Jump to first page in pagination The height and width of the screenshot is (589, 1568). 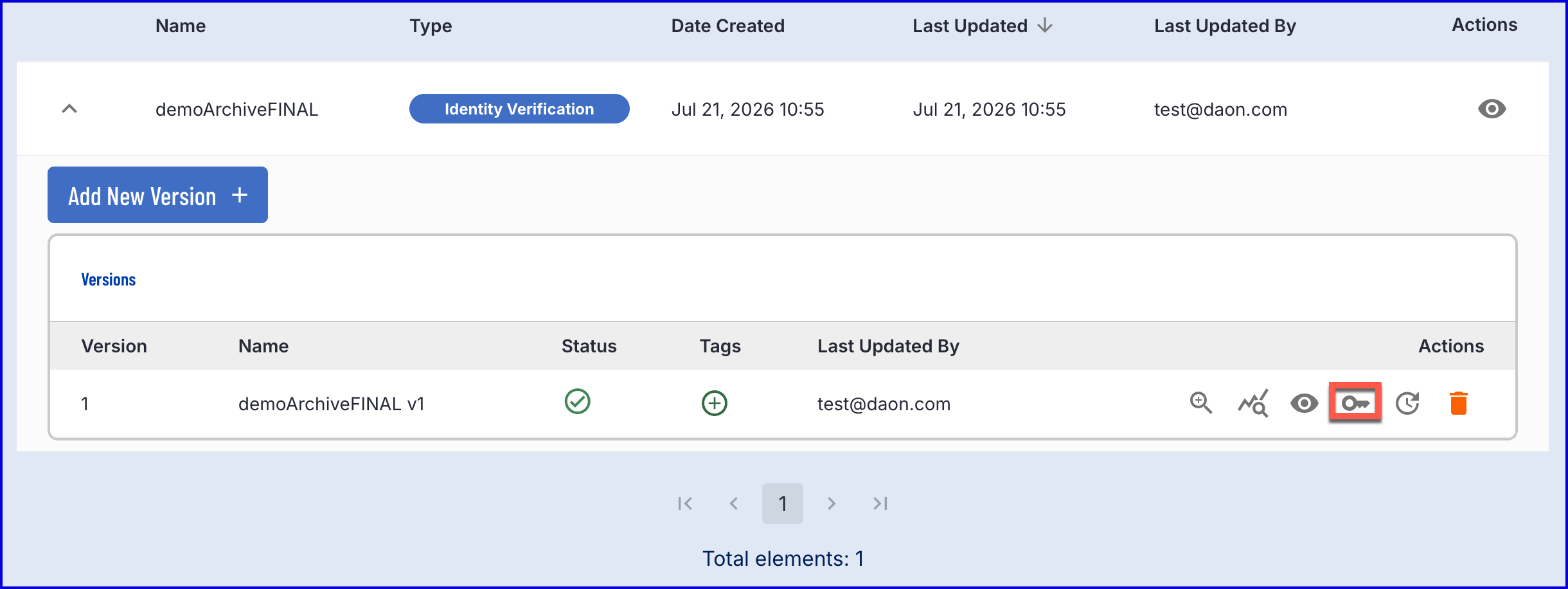tap(685, 503)
